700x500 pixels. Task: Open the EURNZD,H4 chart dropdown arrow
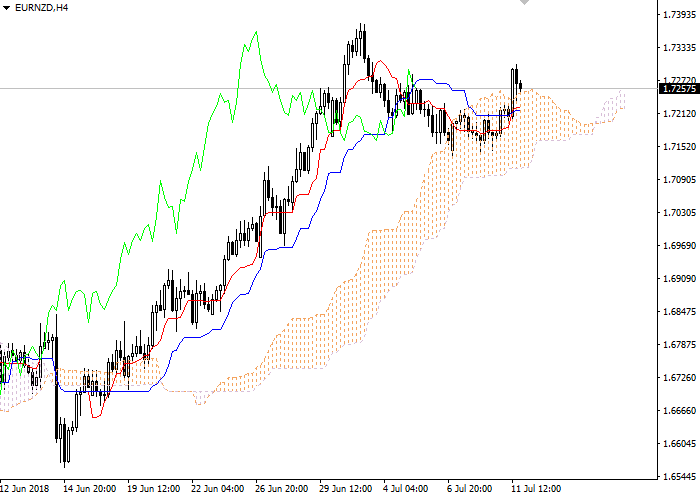[x=6, y=8]
